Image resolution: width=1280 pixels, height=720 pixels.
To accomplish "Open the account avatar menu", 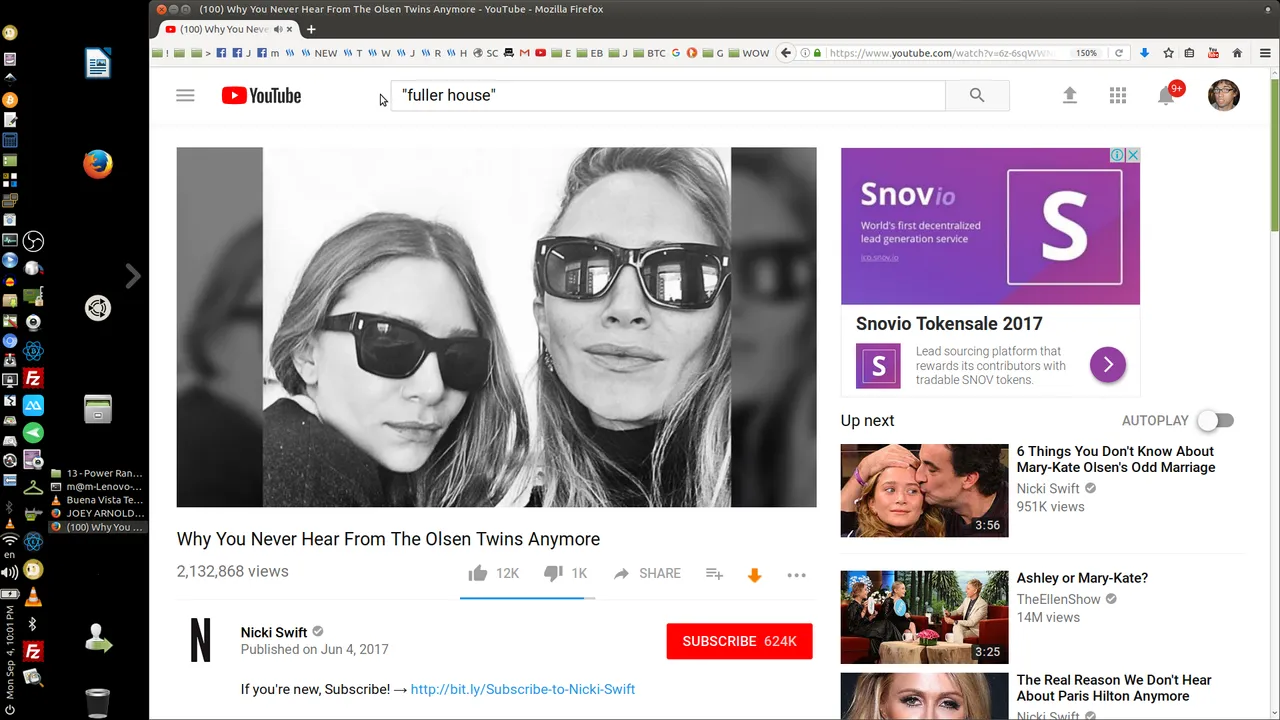I will click(1224, 95).
